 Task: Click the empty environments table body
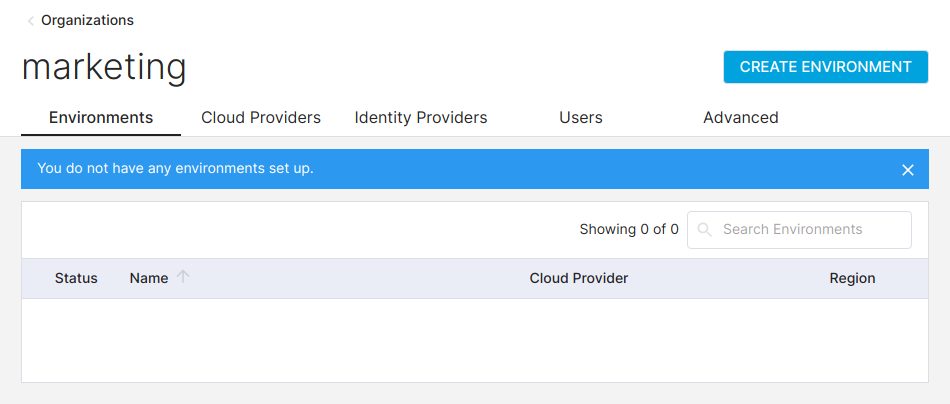(475, 340)
